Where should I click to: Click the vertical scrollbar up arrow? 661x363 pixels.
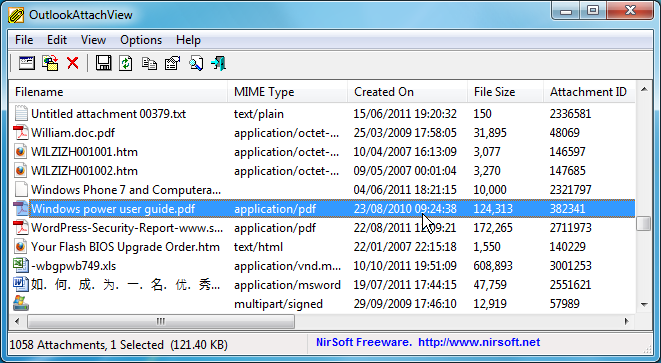(644, 89)
